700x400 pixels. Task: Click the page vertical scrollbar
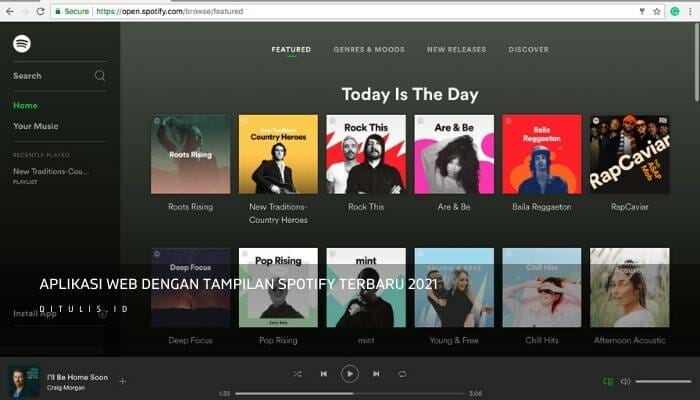coord(697,62)
